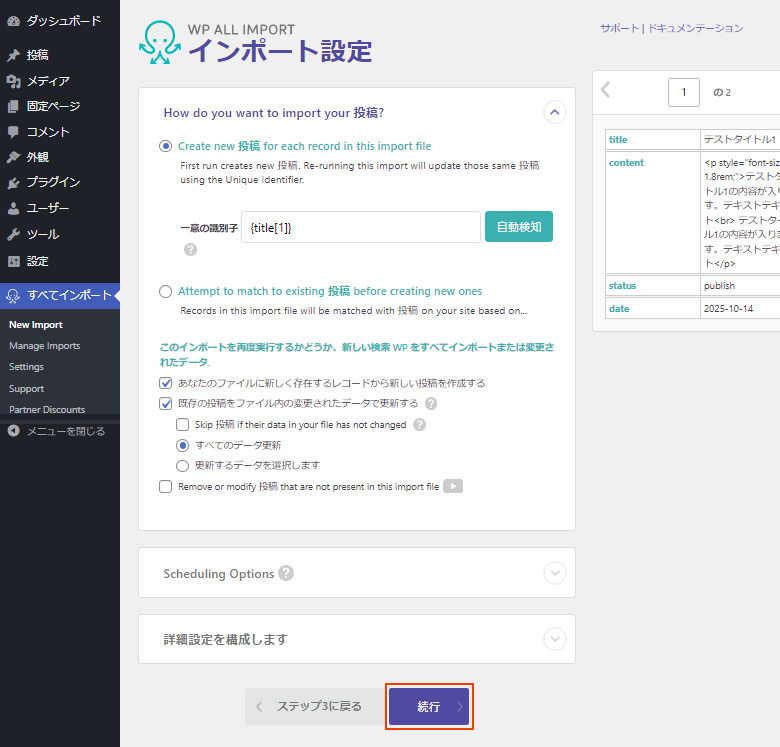The width and height of the screenshot is (780, 747).
Task: Click help icon next to Skip 投稿 option
Action: point(420,425)
